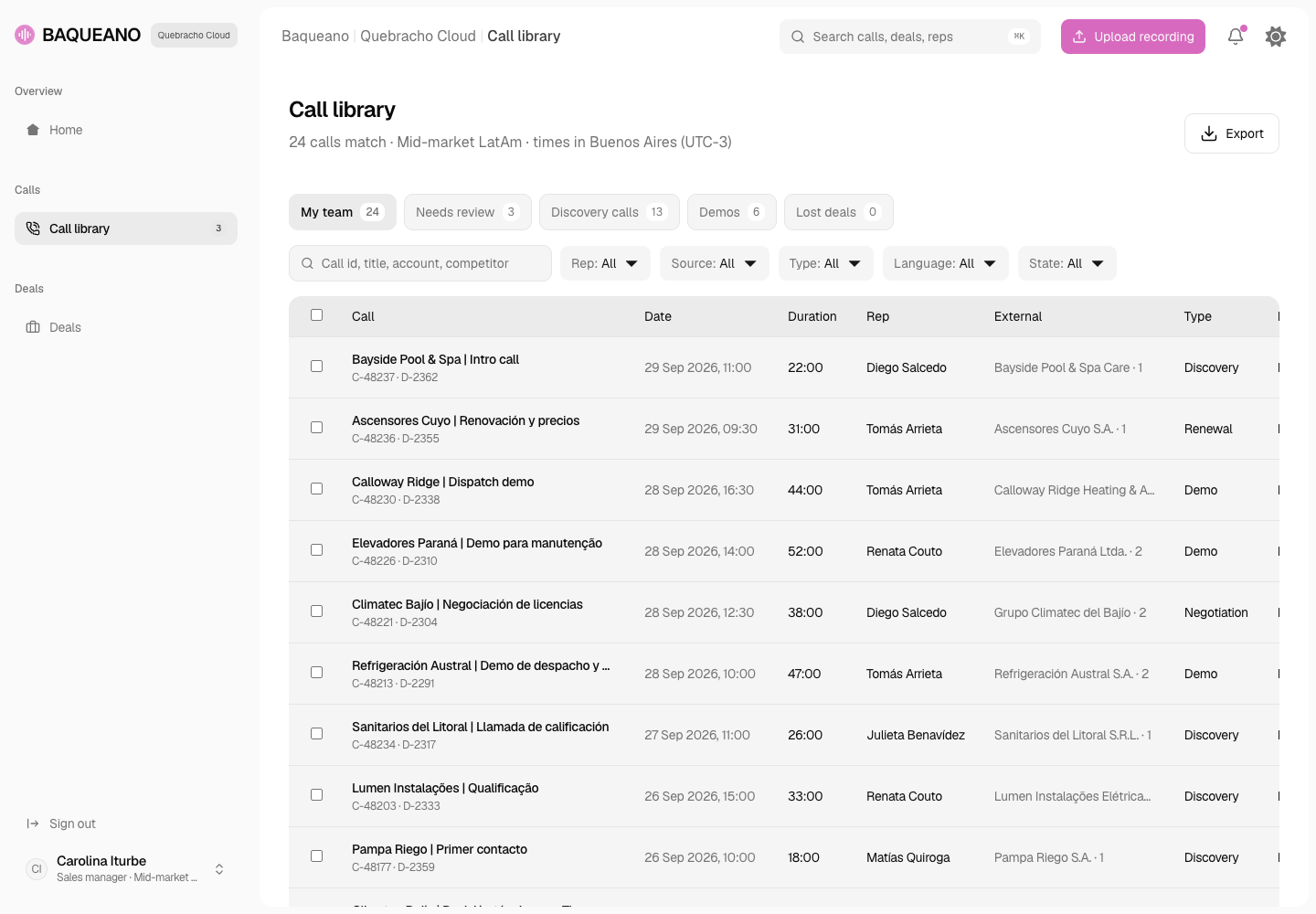Image resolution: width=1316 pixels, height=914 pixels.
Task: Click the Upload recording button
Action: pyautogui.click(x=1133, y=37)
